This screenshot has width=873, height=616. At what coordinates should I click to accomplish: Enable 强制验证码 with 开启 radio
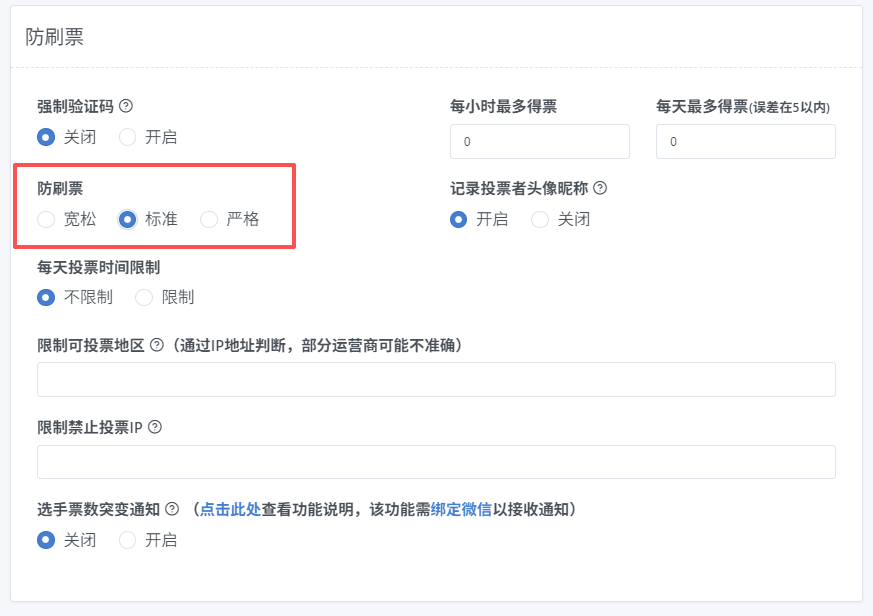[x=127, y=137]
